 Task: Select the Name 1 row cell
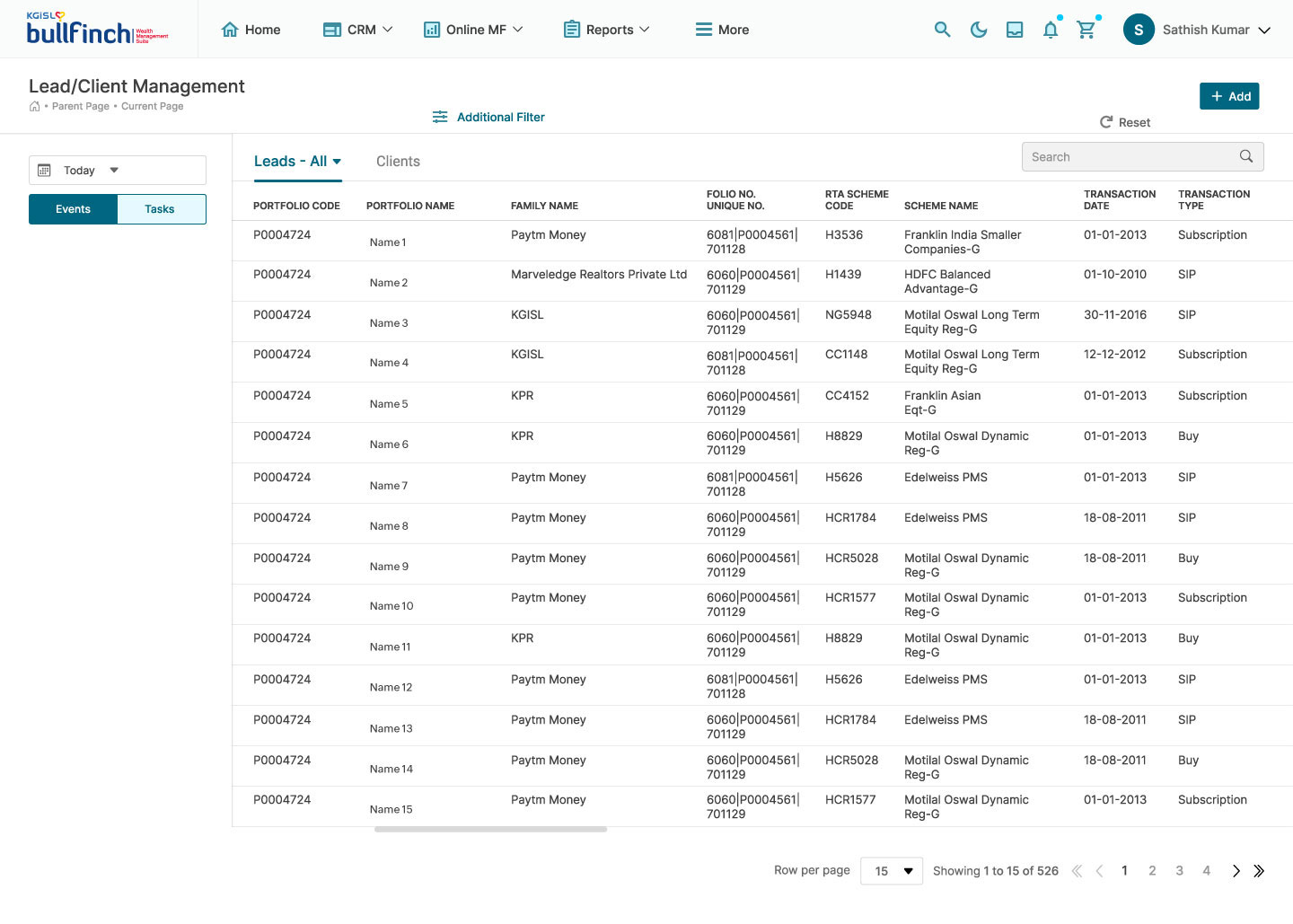(388, 242)
